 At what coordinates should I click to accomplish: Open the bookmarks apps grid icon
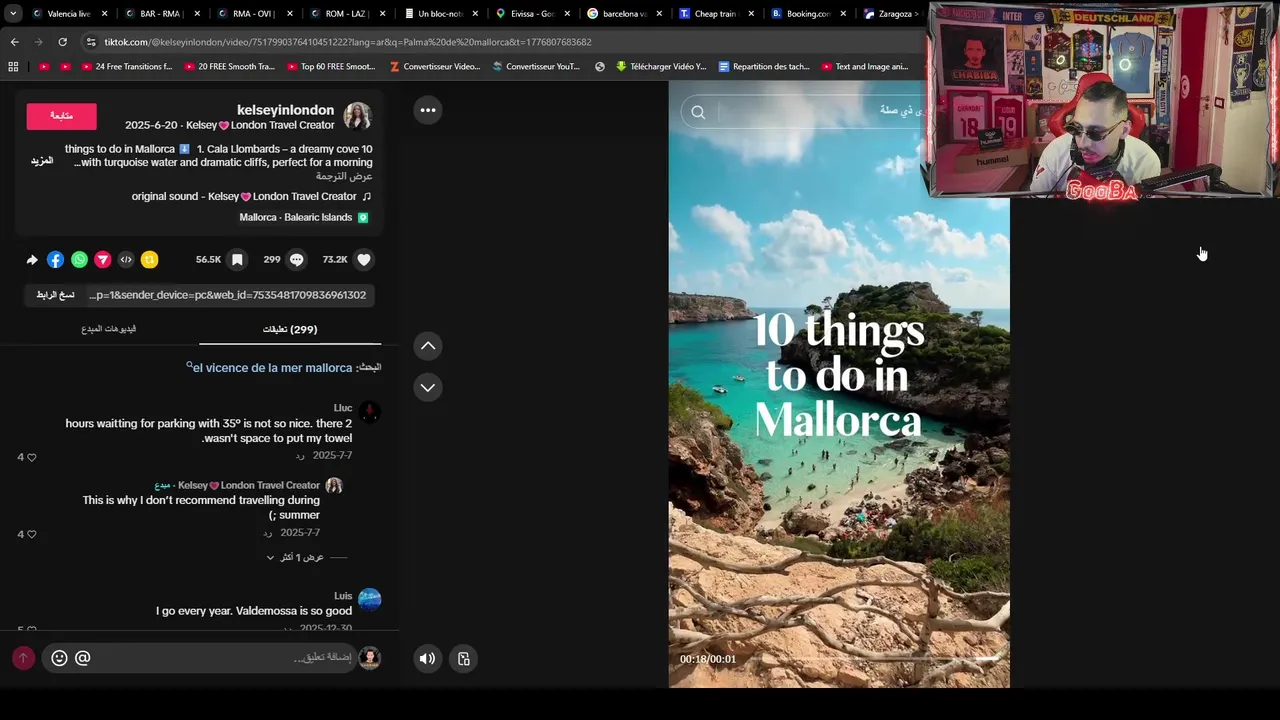[13, 67]
